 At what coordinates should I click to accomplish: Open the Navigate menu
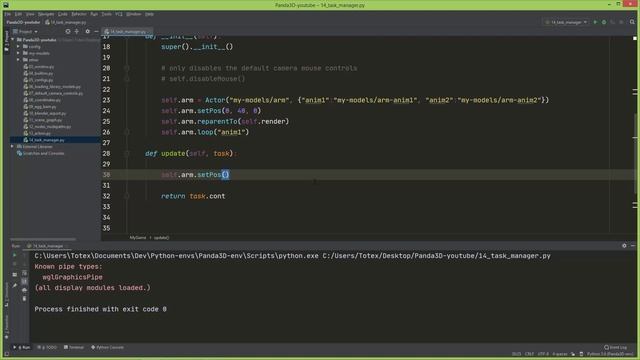click(x=46, y=14)
